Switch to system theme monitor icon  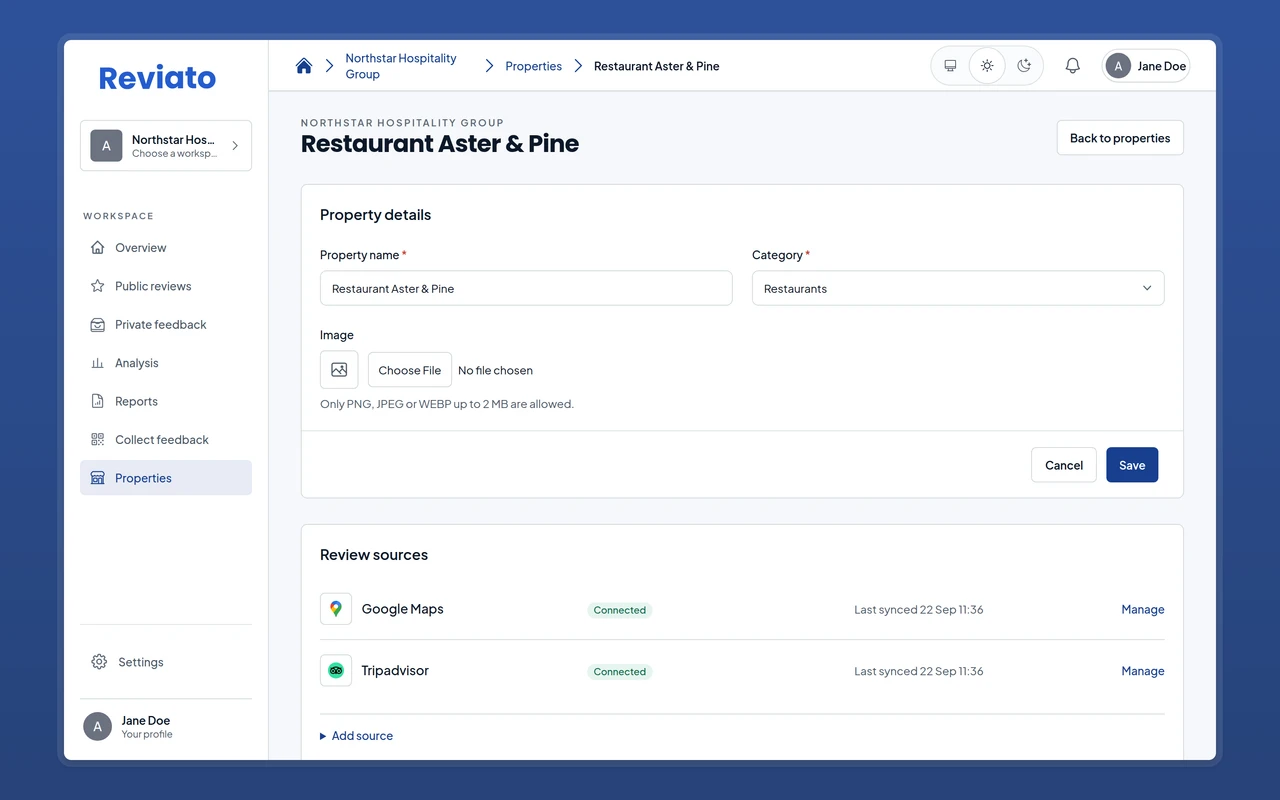point(950,66)
